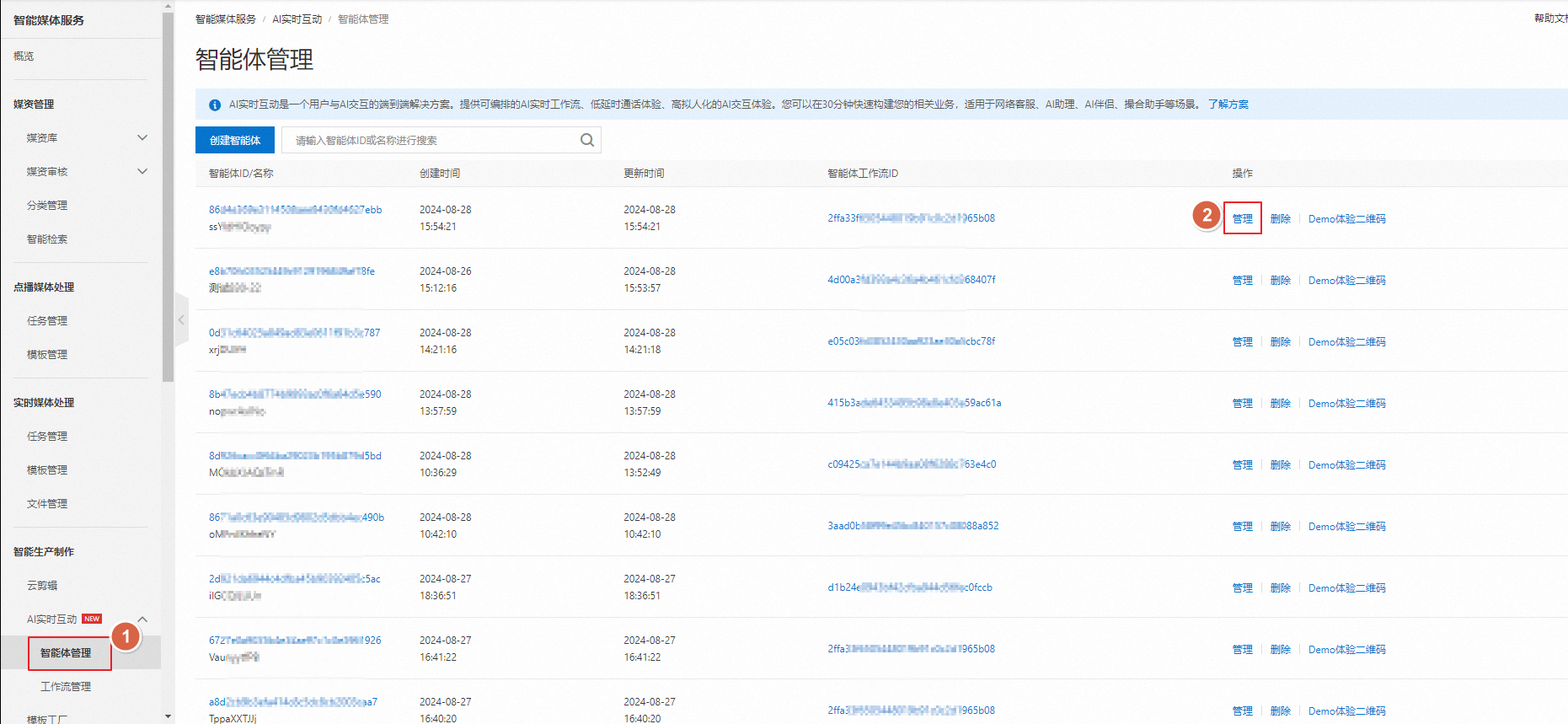Expand the 媒资库 submenu chevron

(142, 137)
